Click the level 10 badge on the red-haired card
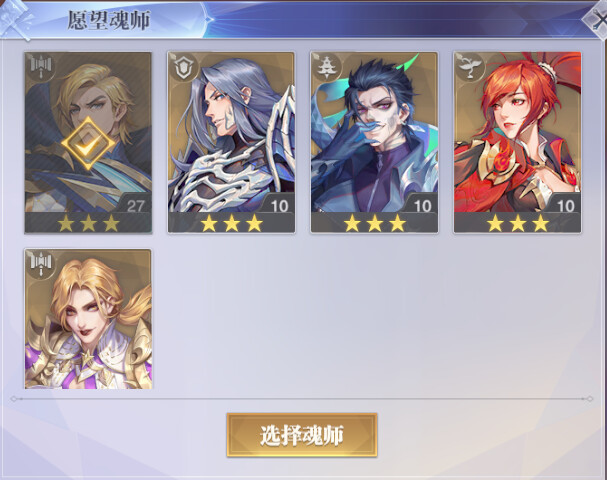The image size is (607, 480). (x=565, y=206)
